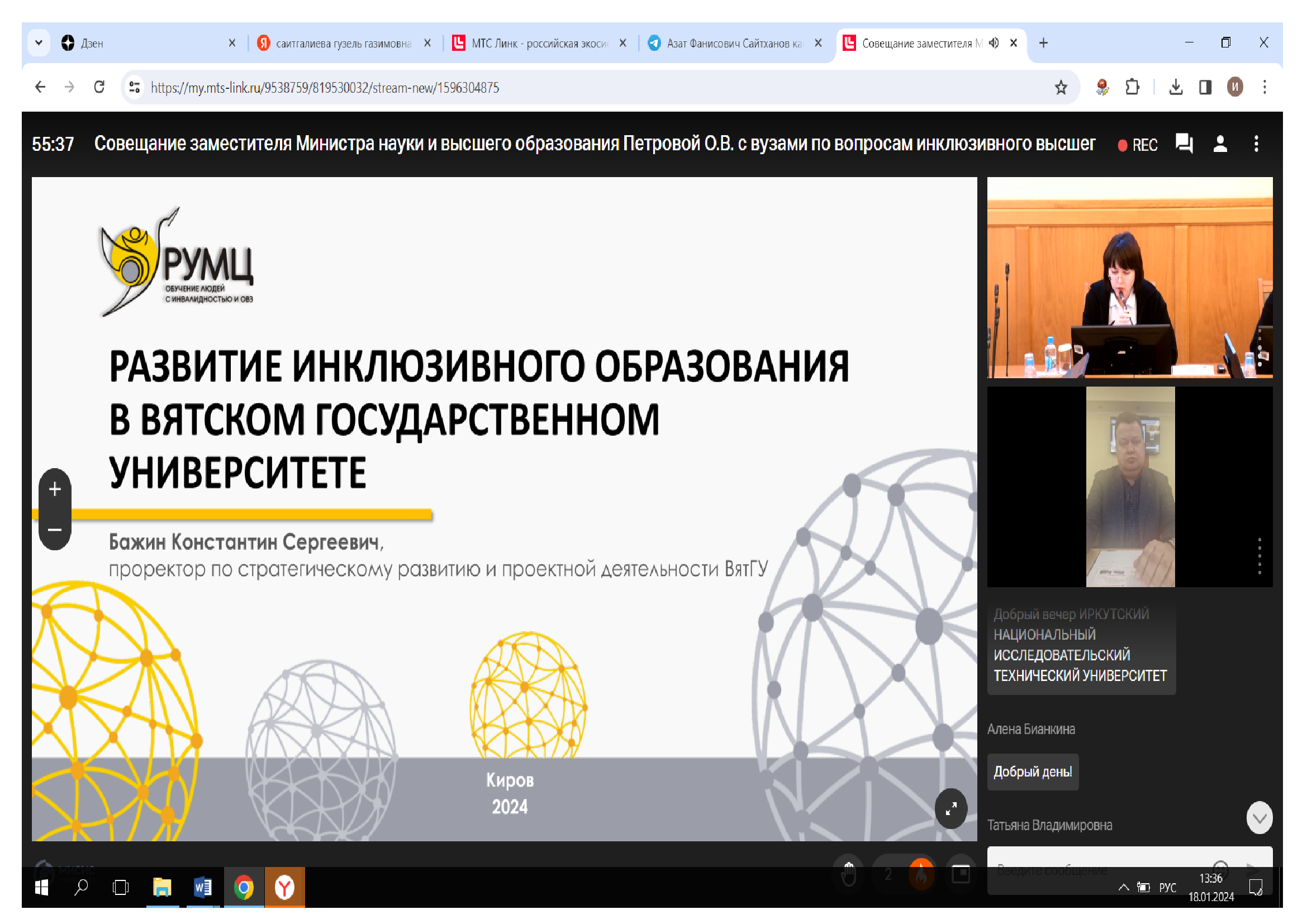Zoom in on the slide
The width and height of the screenshot is (1307, 924).
[x=55, y=489]
